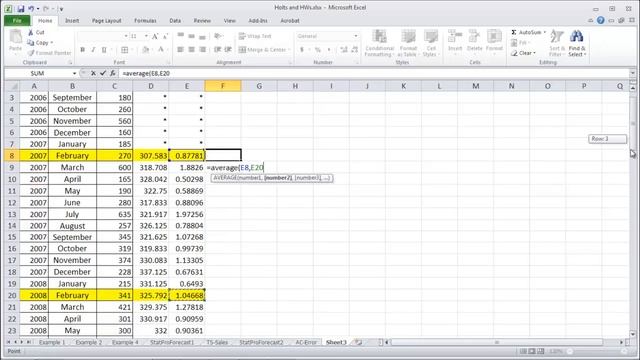Apply percent style
Screen dimensions: 640x360
(318, 50)
